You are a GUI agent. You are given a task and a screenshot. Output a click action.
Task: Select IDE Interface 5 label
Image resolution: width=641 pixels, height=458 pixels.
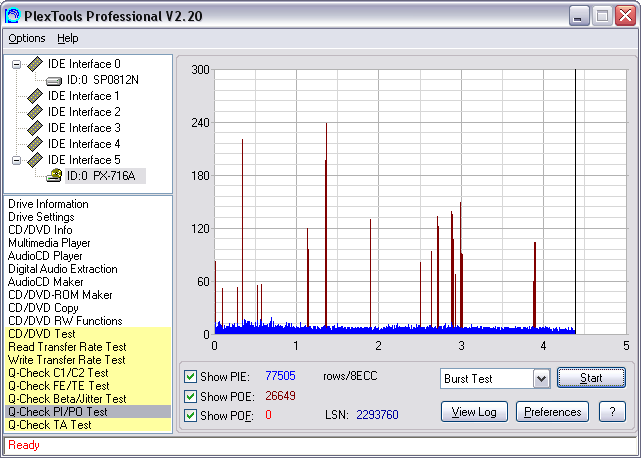(84, 159)
